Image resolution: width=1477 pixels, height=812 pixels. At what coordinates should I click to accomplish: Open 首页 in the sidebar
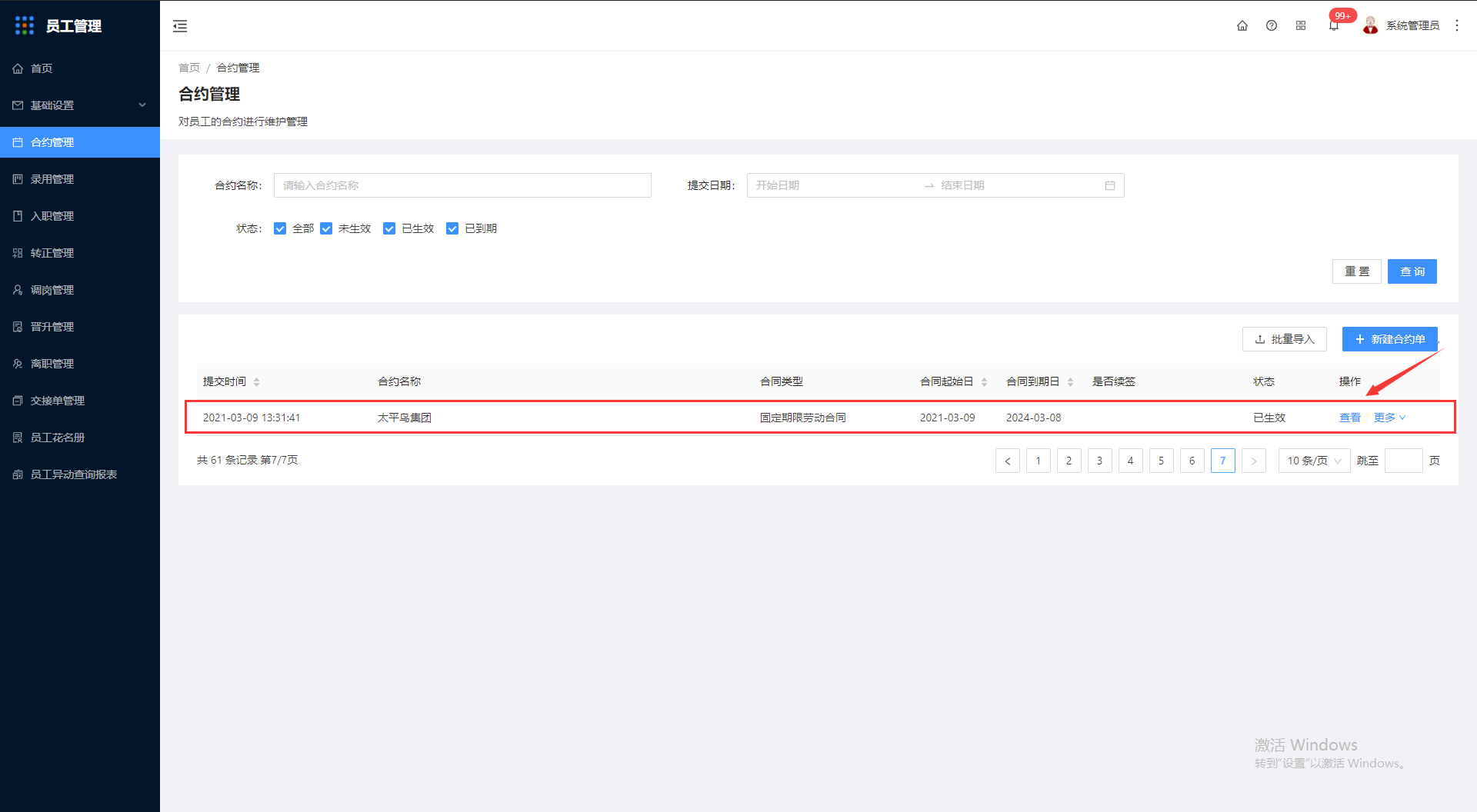pyautogui.click(x=80, y=68)
